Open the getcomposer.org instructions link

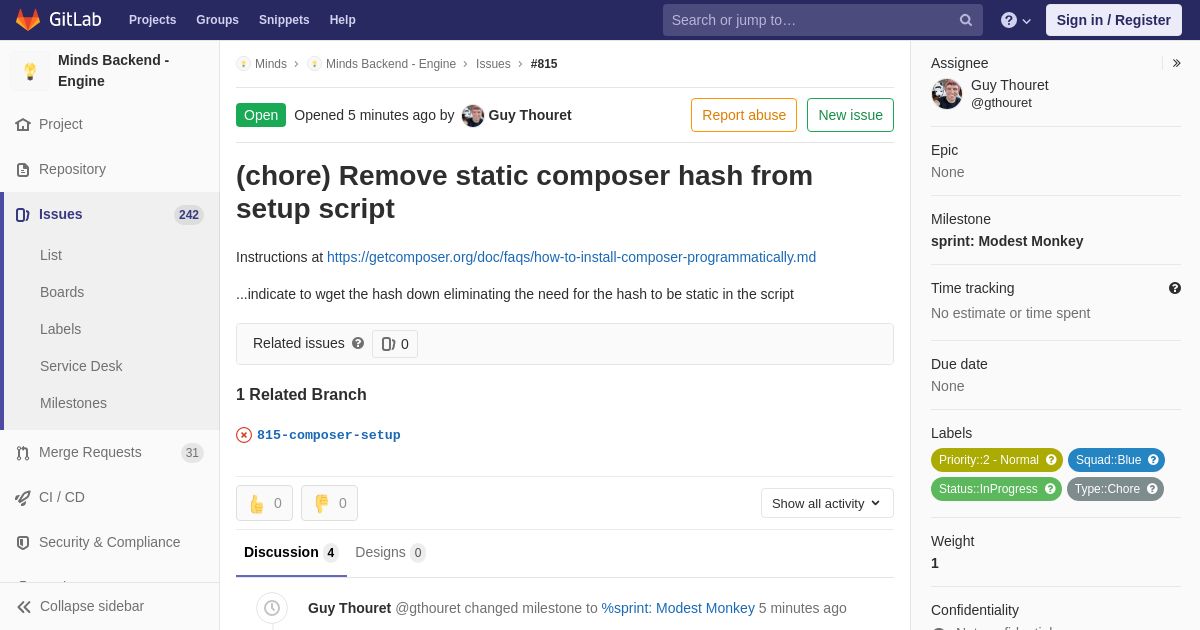click(x=571, y=257)
